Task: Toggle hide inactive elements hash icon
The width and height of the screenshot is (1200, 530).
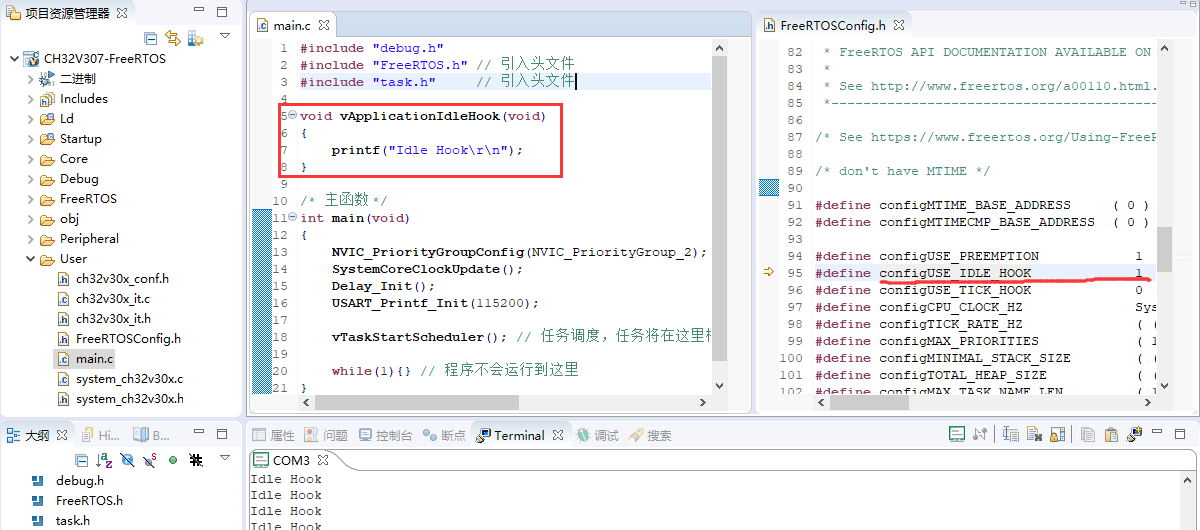Action: coord(197,460)
